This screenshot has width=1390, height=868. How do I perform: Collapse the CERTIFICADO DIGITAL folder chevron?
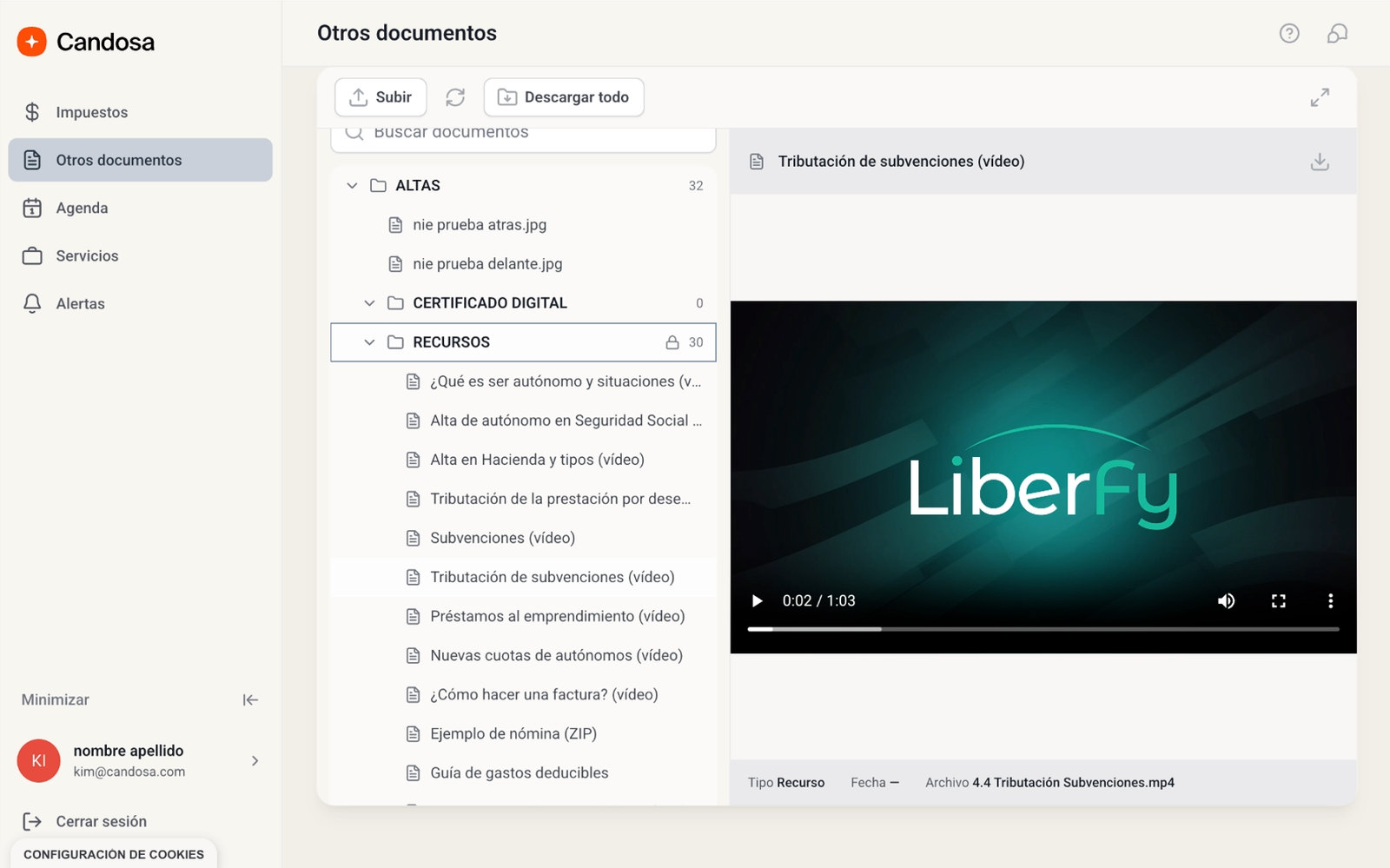[369, 302]
